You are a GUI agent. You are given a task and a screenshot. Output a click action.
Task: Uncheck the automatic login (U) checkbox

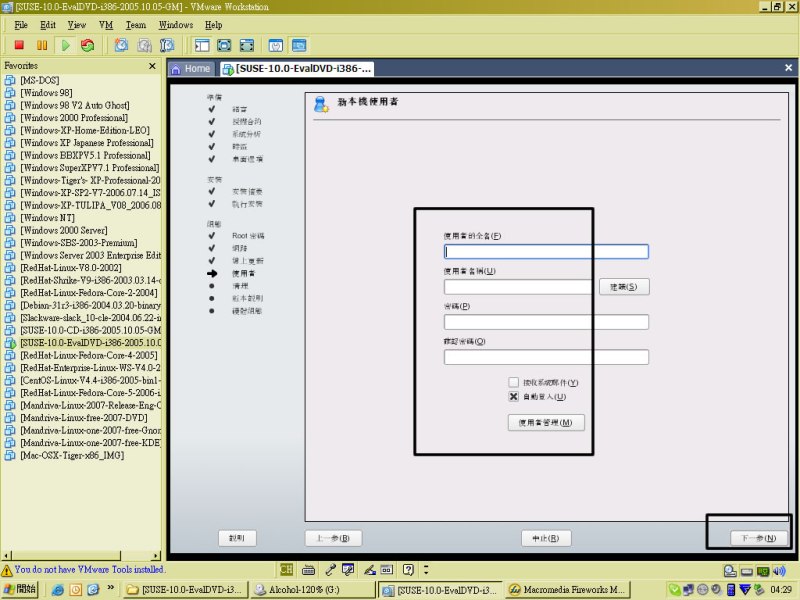pyautogui.click(x=513, y=396)
